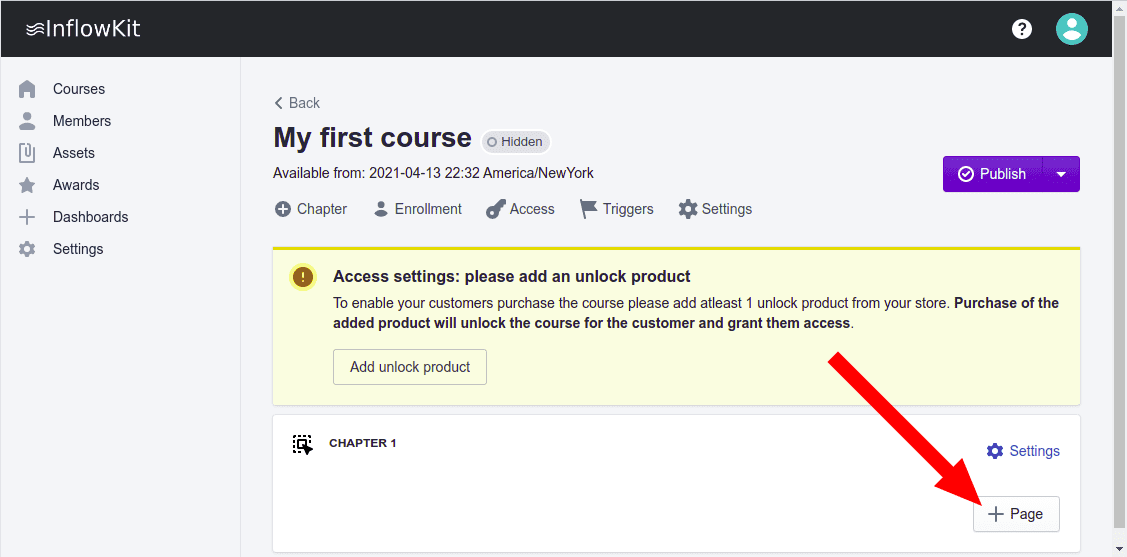Viewport: 1127px width, 557px height.
Task: Click Add unlock product button
Action: [x=409, y=367]
